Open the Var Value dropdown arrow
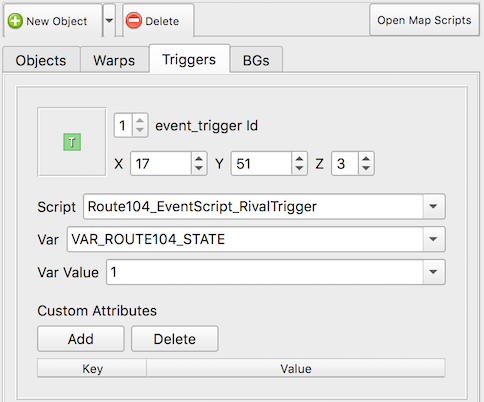The width and height of the screenshot is (484, 402). tap(433, 272)
